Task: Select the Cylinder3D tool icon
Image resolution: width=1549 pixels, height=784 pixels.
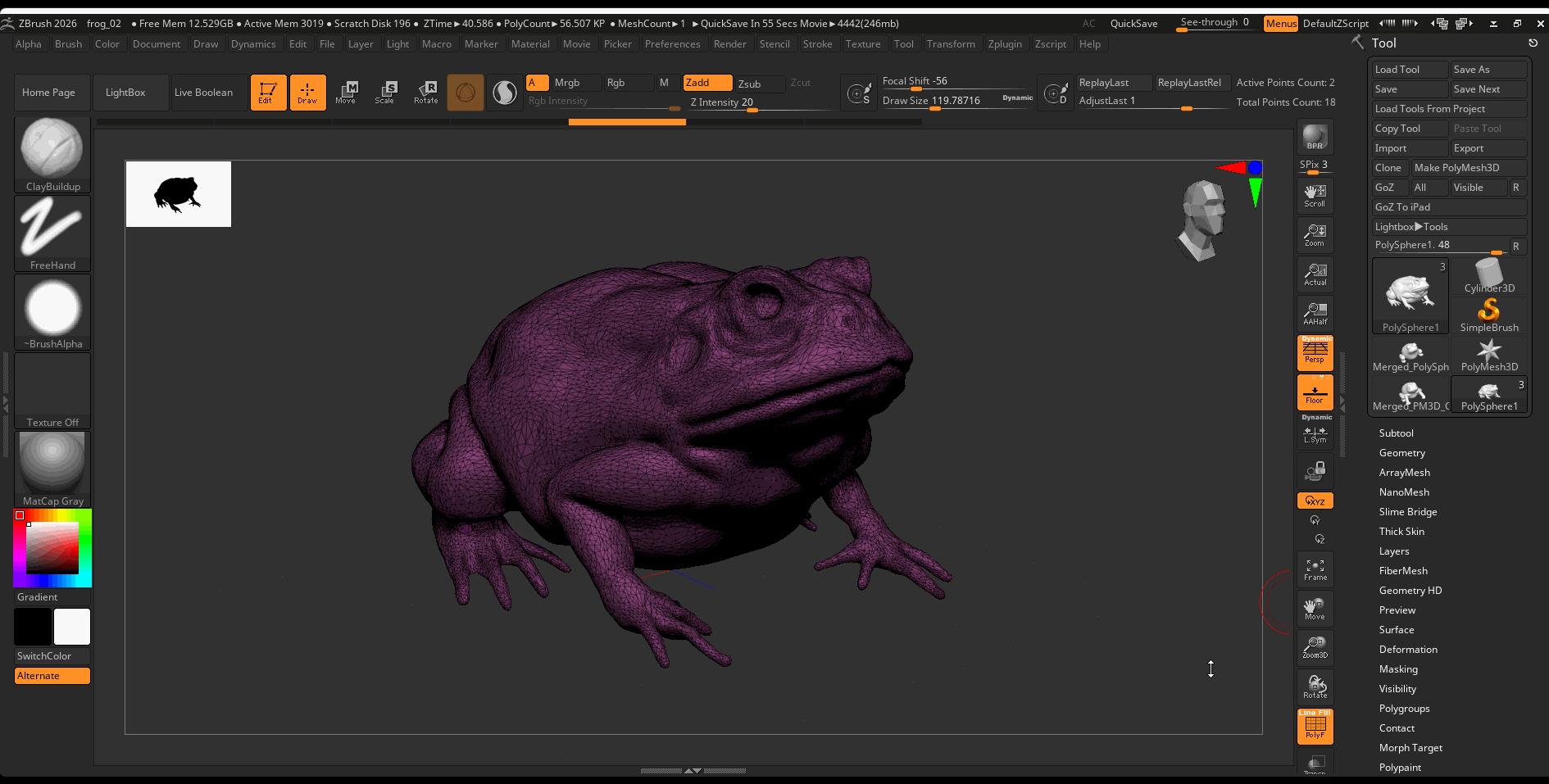Action: pyautogui.click(x=1488, y=276)
